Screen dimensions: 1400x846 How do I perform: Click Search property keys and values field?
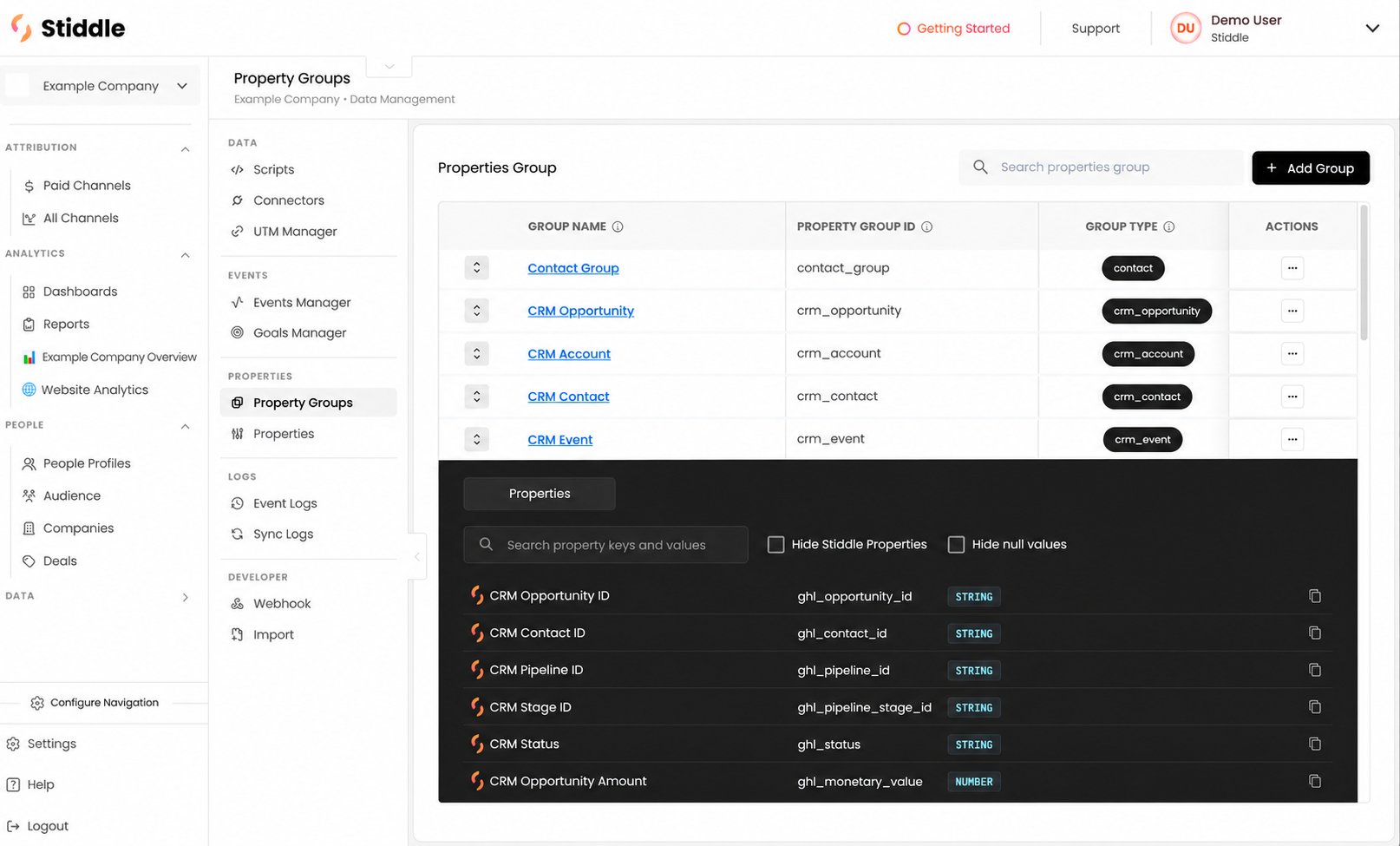(605, 545)
